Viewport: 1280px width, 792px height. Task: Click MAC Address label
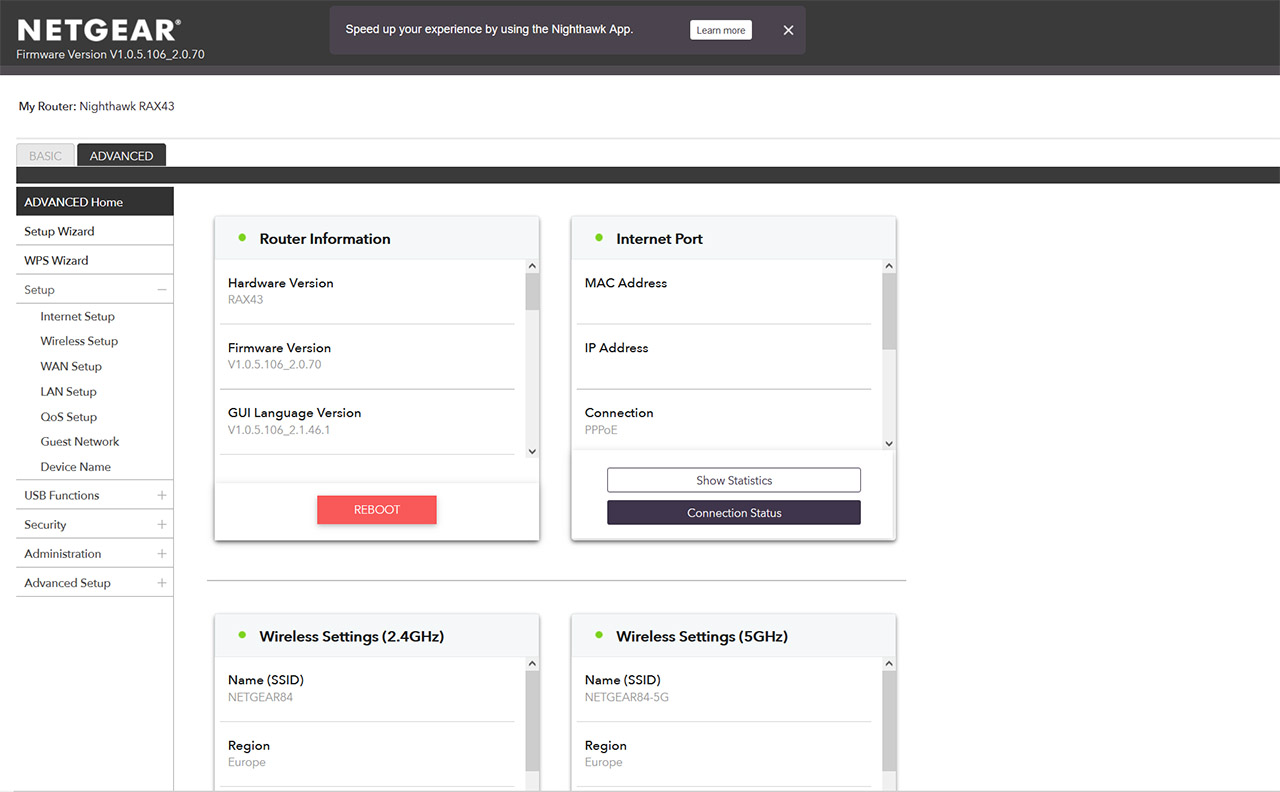point(626,283)
